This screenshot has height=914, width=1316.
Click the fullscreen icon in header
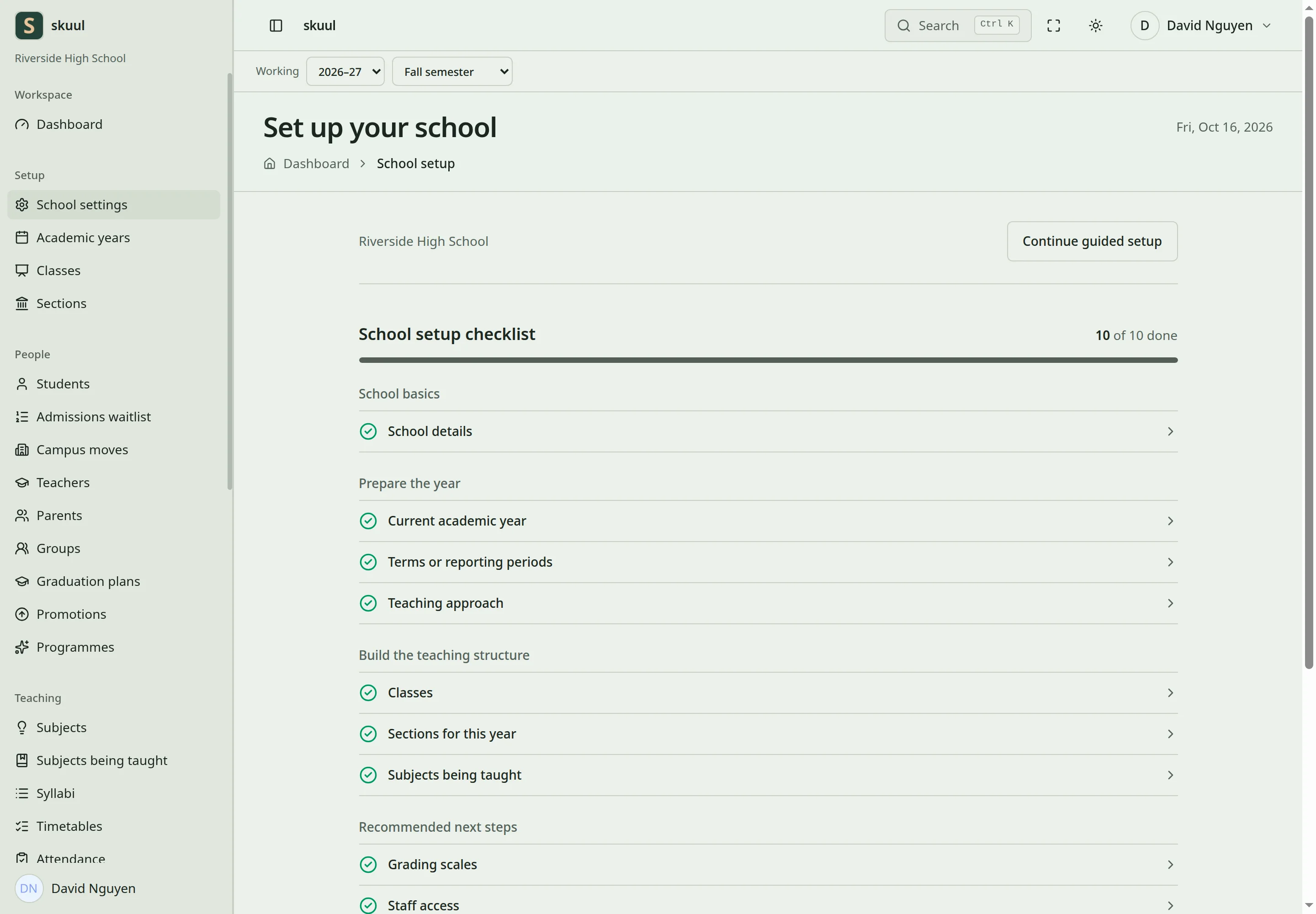tap(1054, 26)
